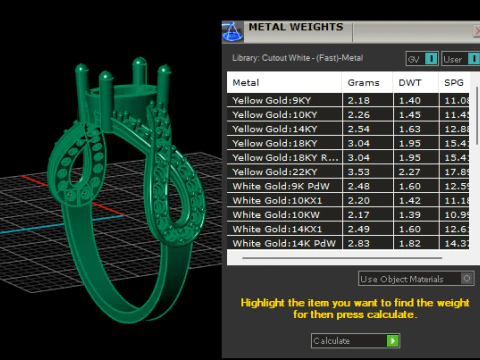Click the 2.27 DWT value
Viewport: 480px width, 360px height.
pyautogui.click(x=410, y=172)
